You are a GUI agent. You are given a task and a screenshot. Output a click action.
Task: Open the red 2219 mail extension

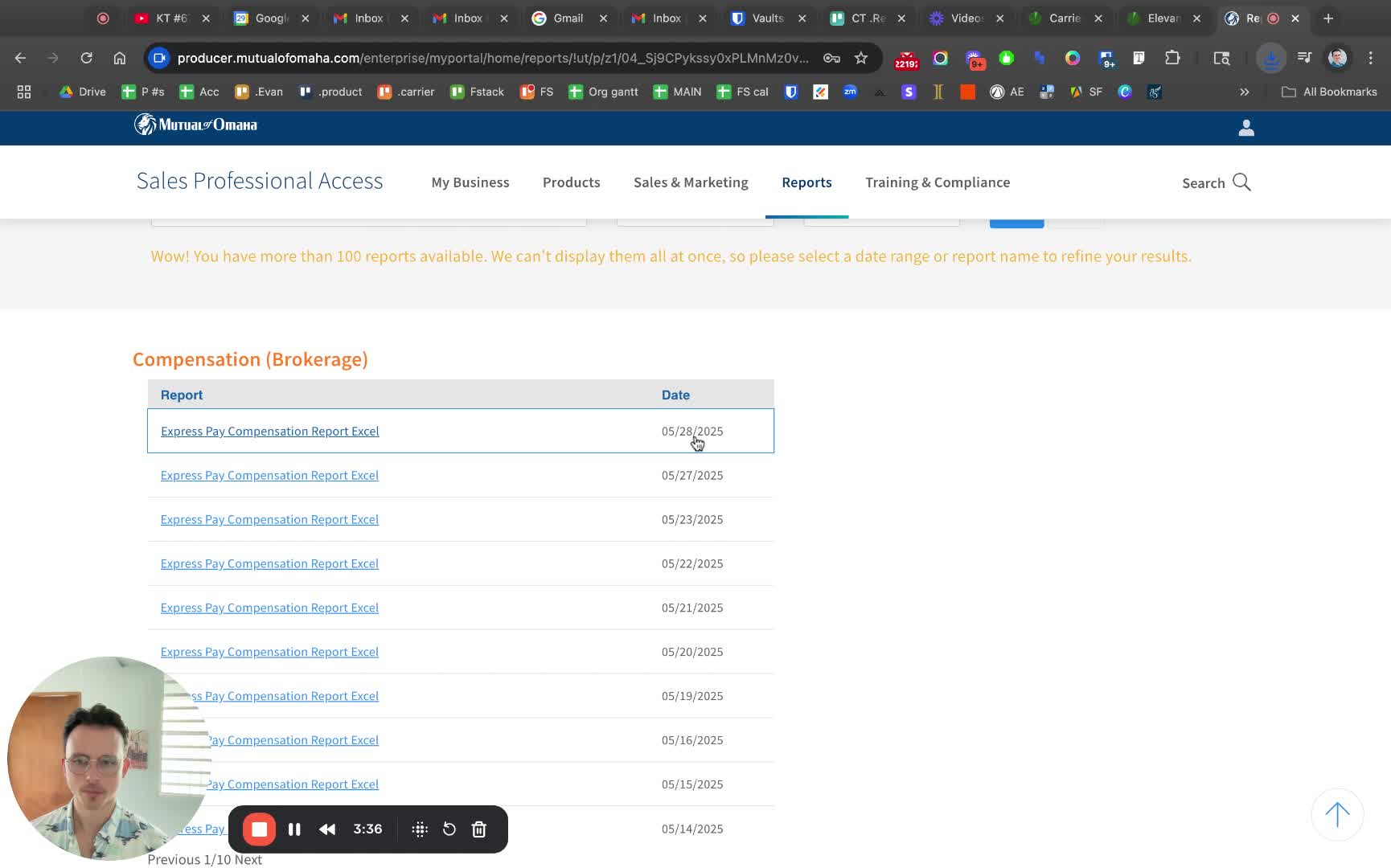[906, 59]
